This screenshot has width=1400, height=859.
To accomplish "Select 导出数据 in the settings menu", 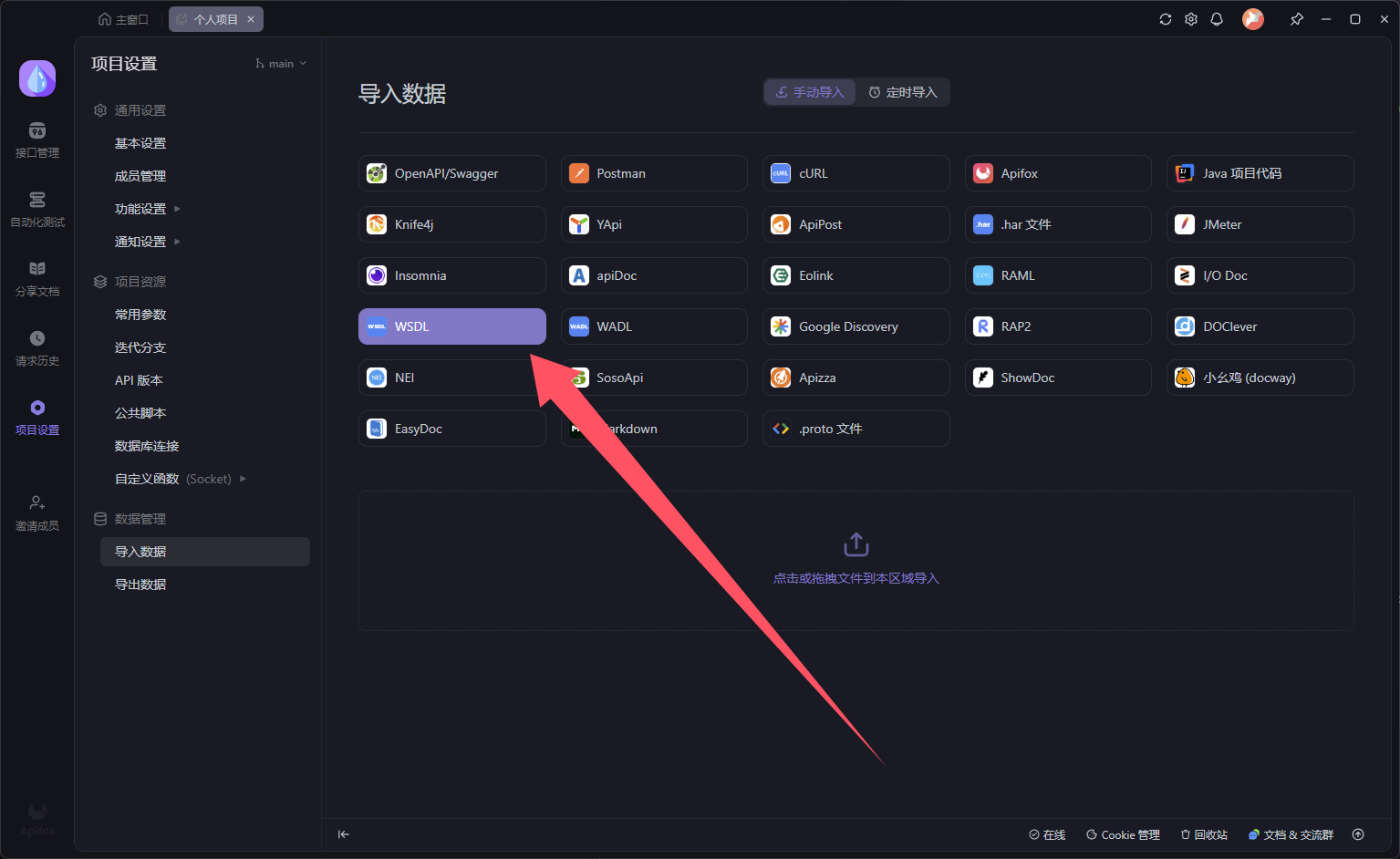I will 140,585.
